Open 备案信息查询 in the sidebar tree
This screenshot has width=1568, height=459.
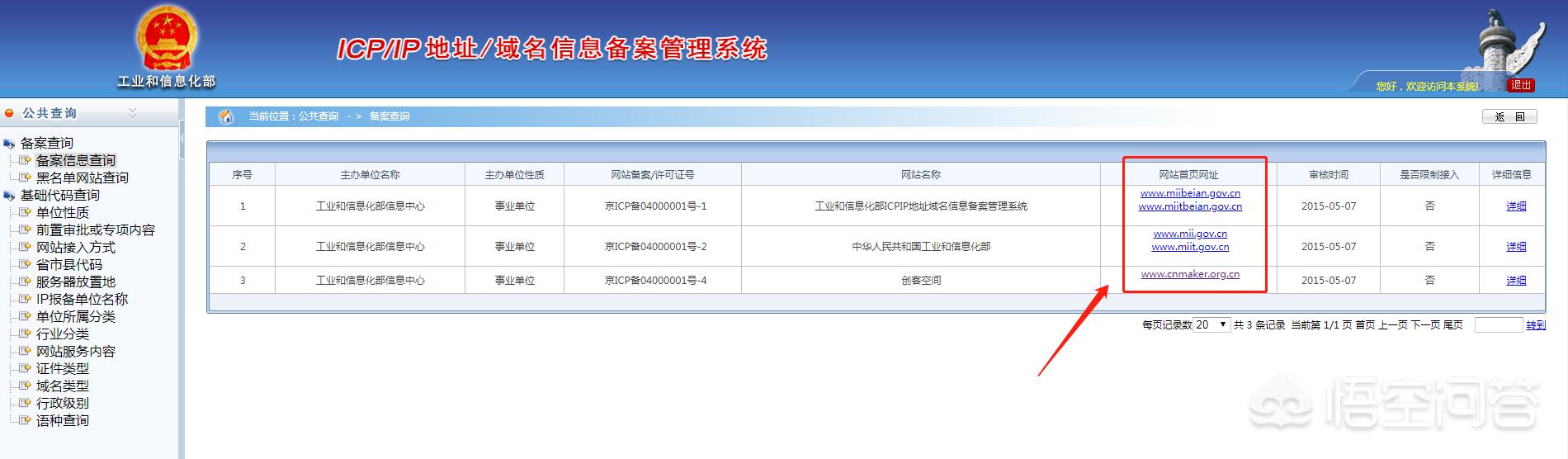click(75, 160)
